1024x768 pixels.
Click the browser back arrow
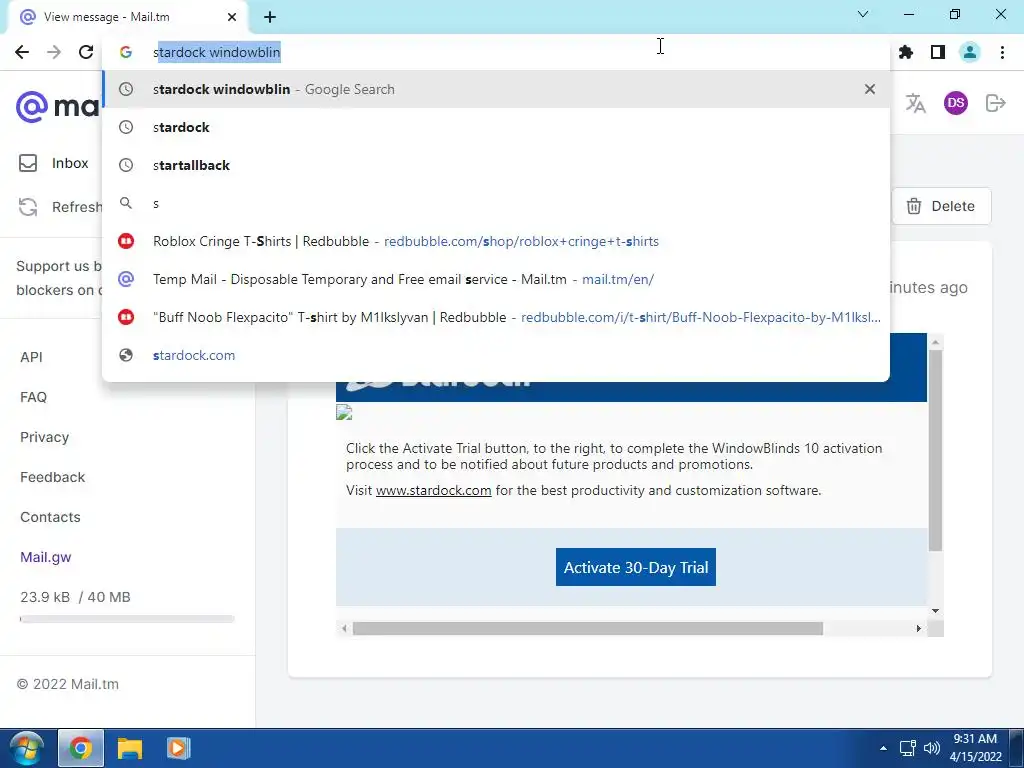click(22, 52)
